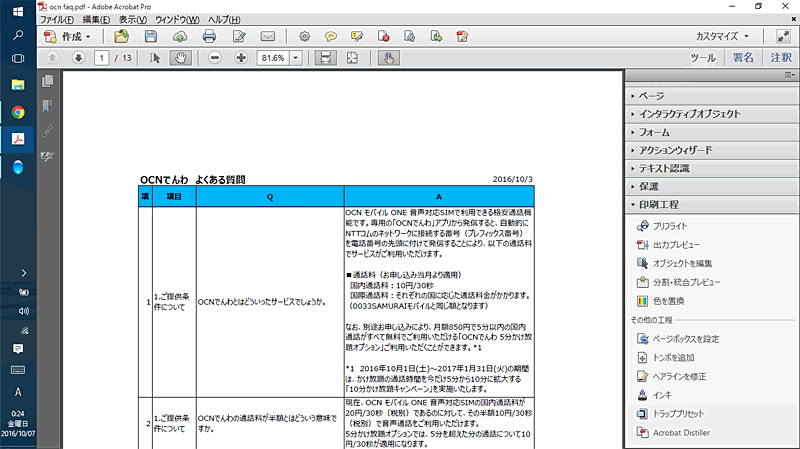
Task: Click the zoom percentage field 81.6%
Action: click(273, 58)
